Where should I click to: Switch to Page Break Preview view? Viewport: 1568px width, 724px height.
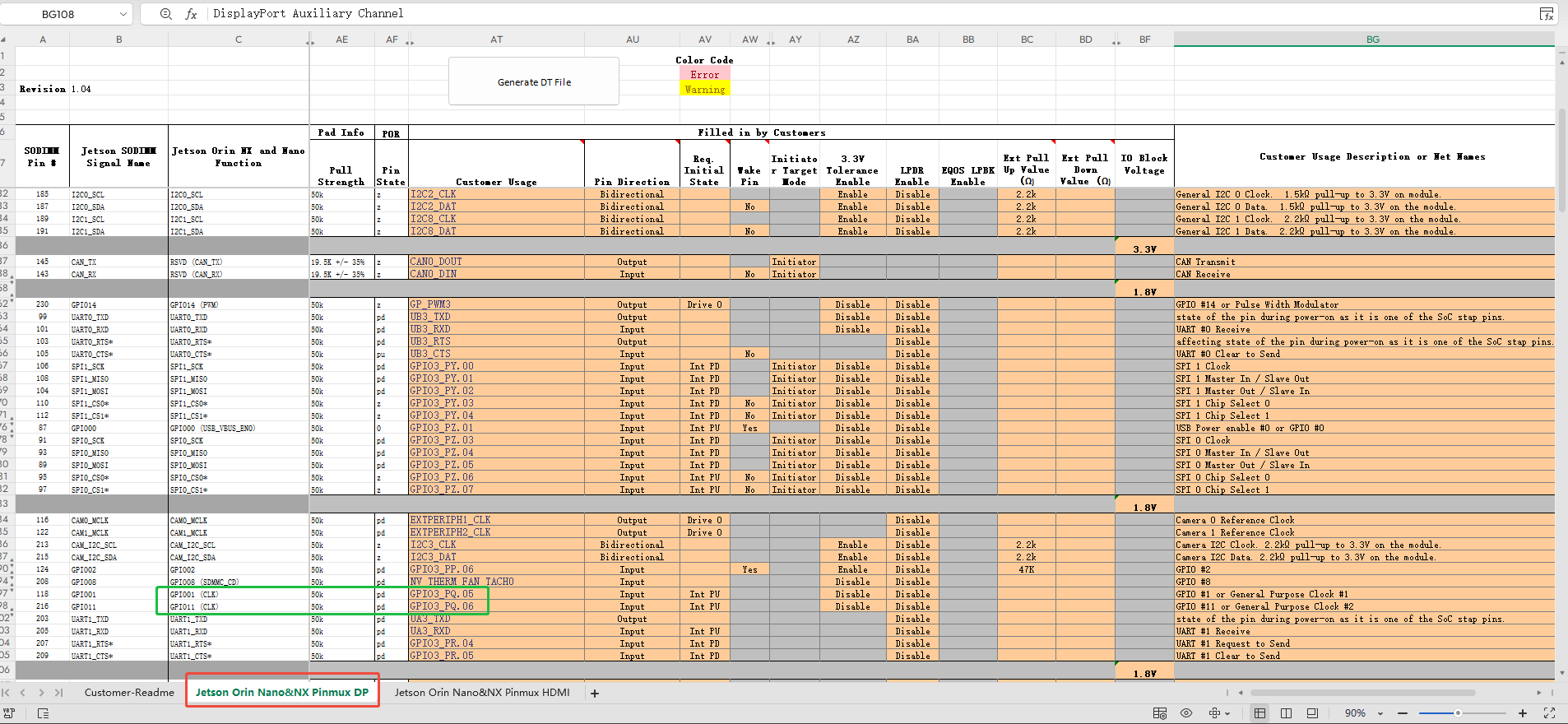[1312, 713]
